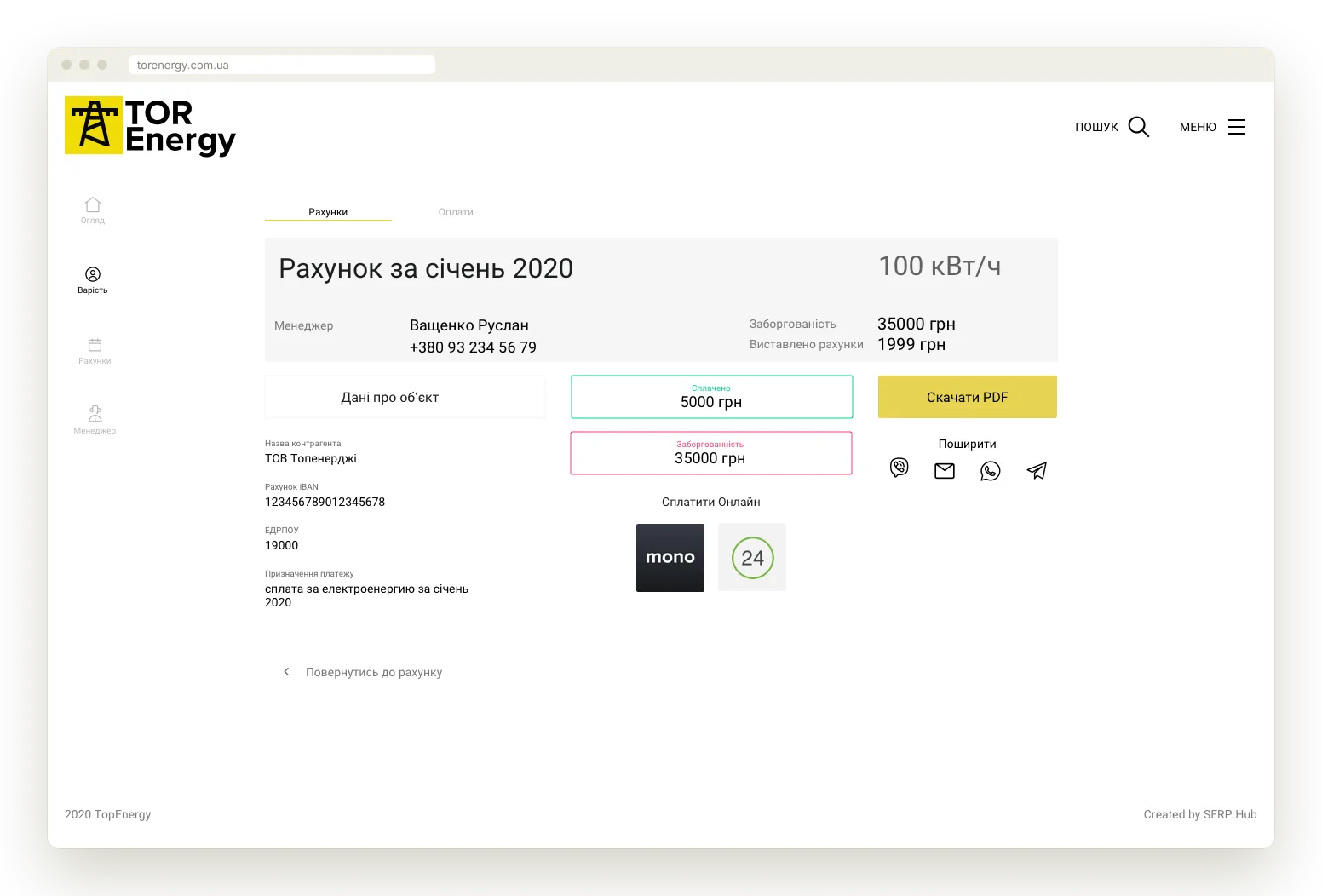Open the hamburger menu icon

click(x=1237, y=127)
